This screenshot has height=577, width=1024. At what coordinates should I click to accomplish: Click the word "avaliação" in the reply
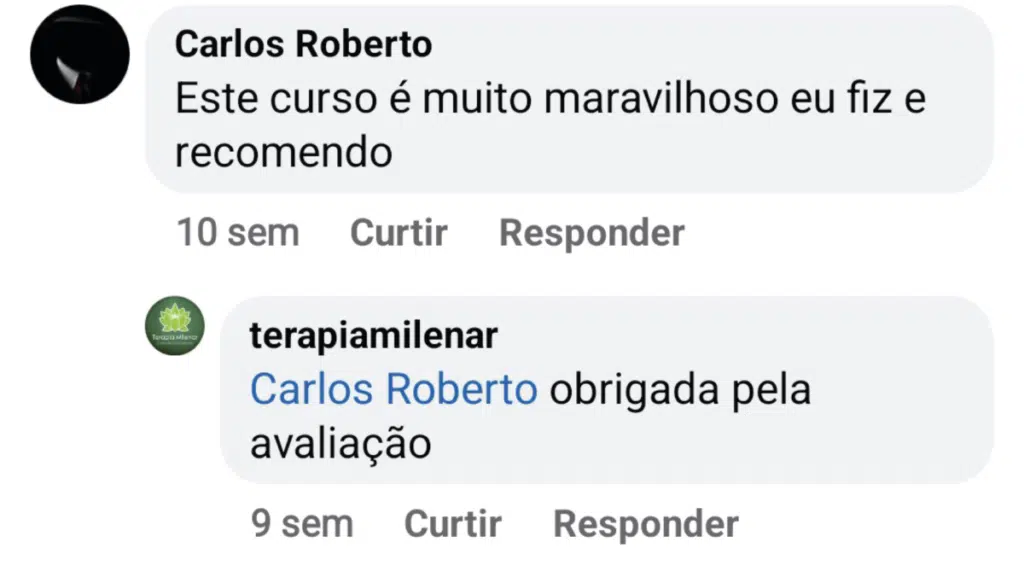340,443
